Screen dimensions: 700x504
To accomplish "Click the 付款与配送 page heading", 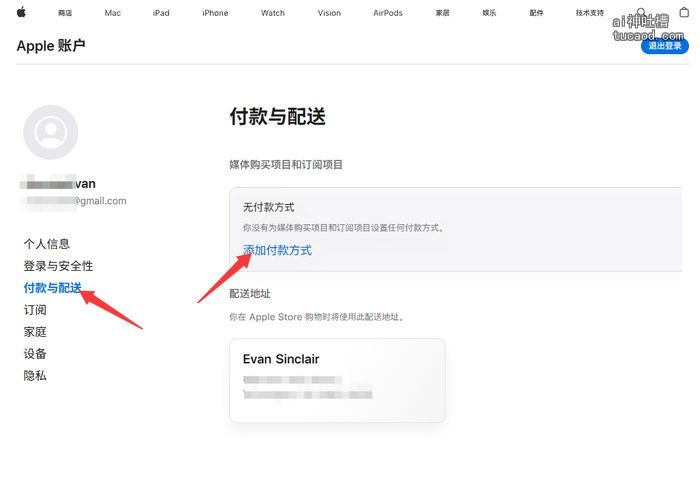I will 277,117.
